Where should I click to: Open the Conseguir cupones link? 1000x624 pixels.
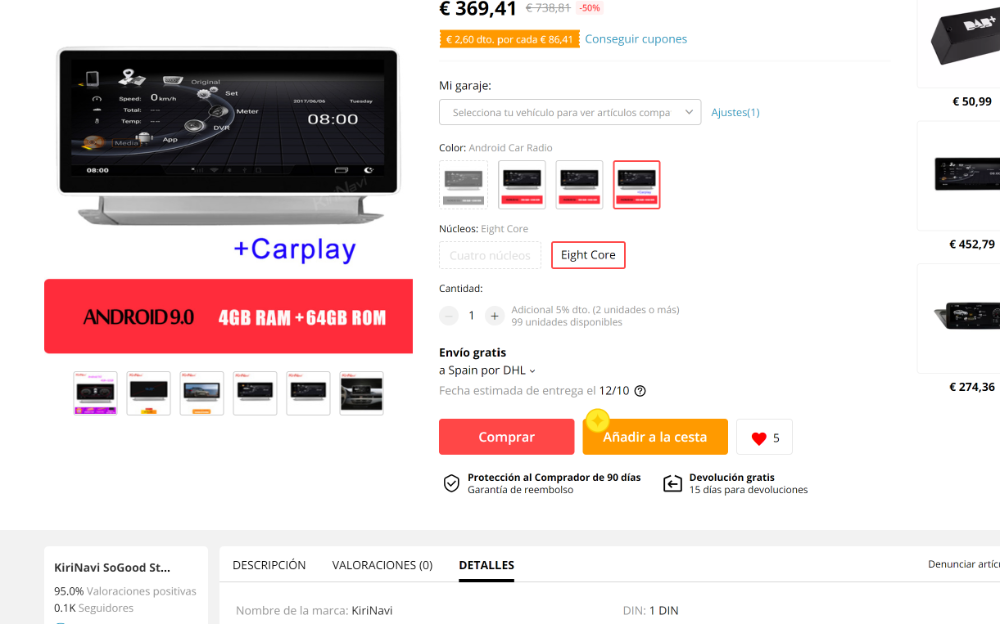click(x=636, y=39)
